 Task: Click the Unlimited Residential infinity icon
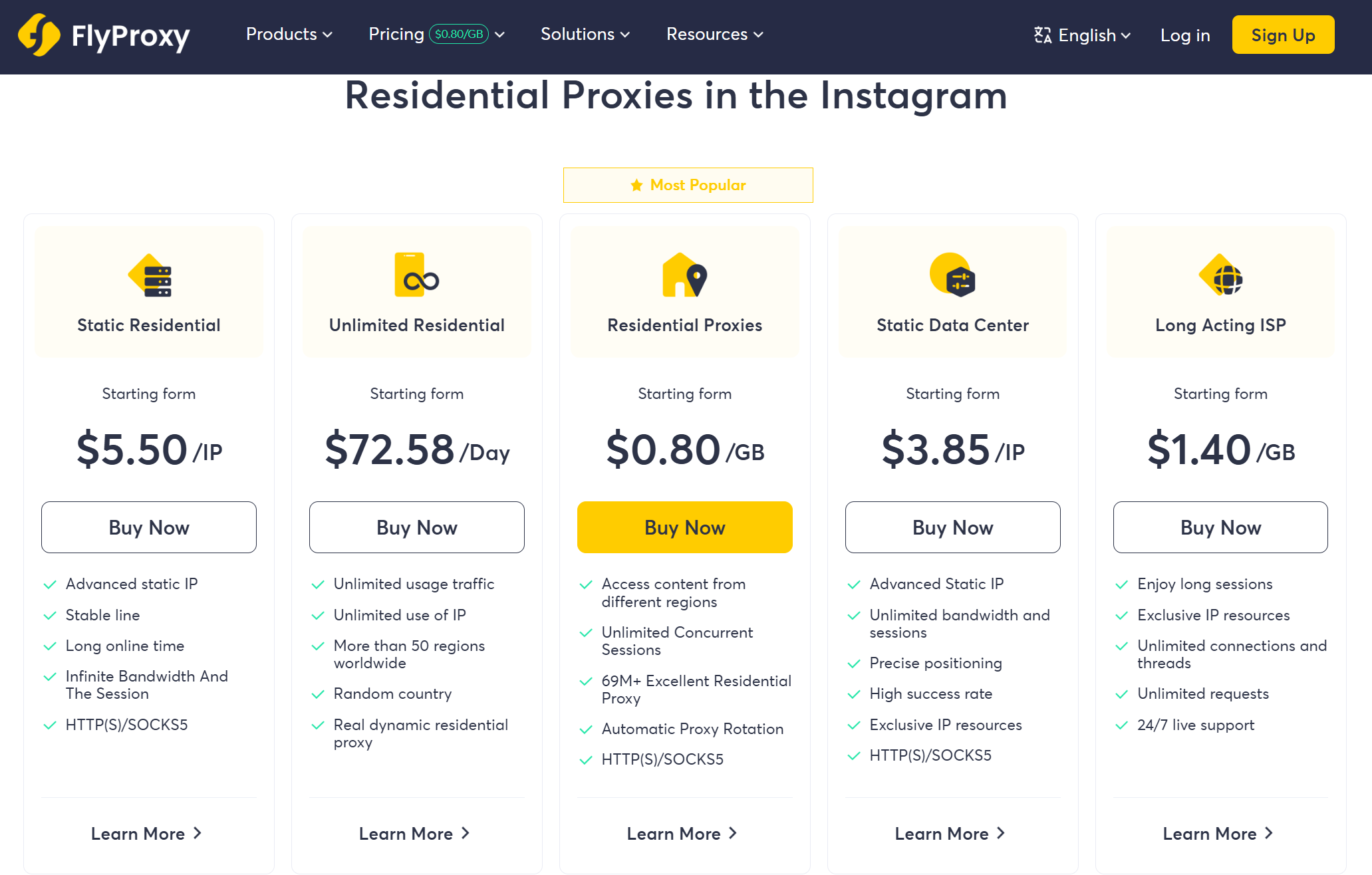(x=417, y=278)
